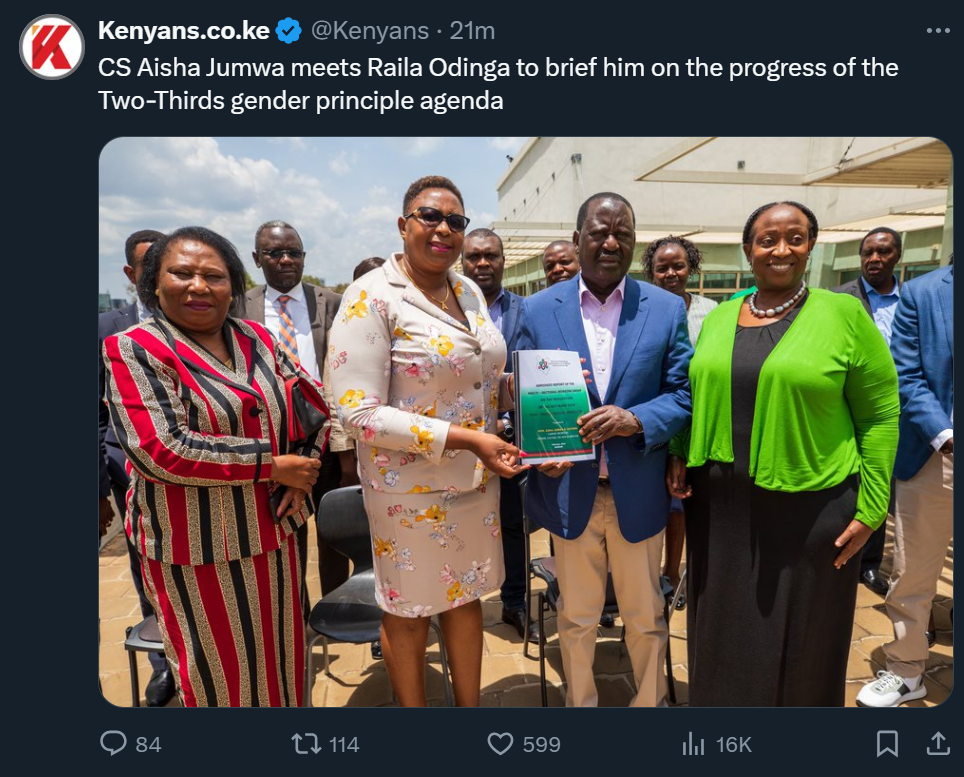Screen dimensions: 964x777
Task: Open the 21m timestamp link
Action: click(472, 31)
